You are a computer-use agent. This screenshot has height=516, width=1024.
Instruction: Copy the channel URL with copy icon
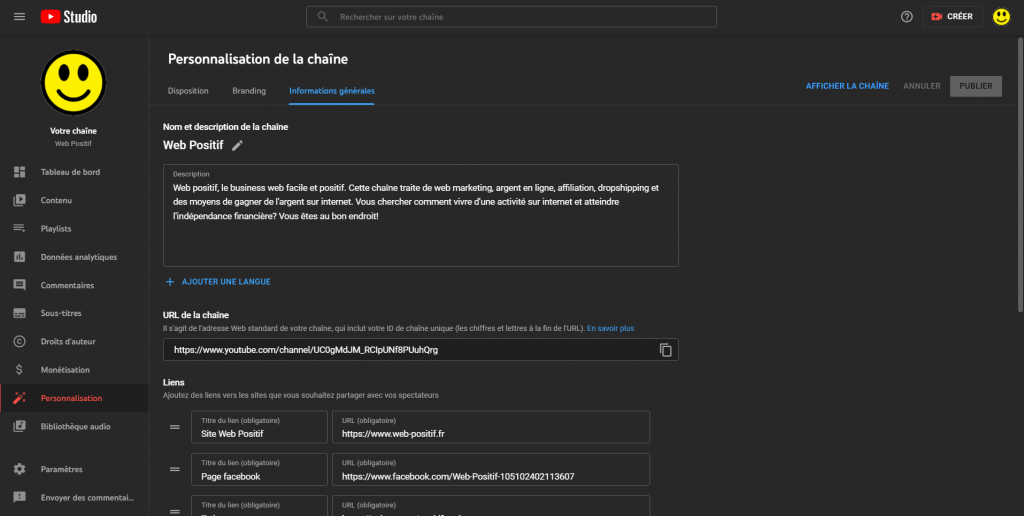[x=665, y=350]
